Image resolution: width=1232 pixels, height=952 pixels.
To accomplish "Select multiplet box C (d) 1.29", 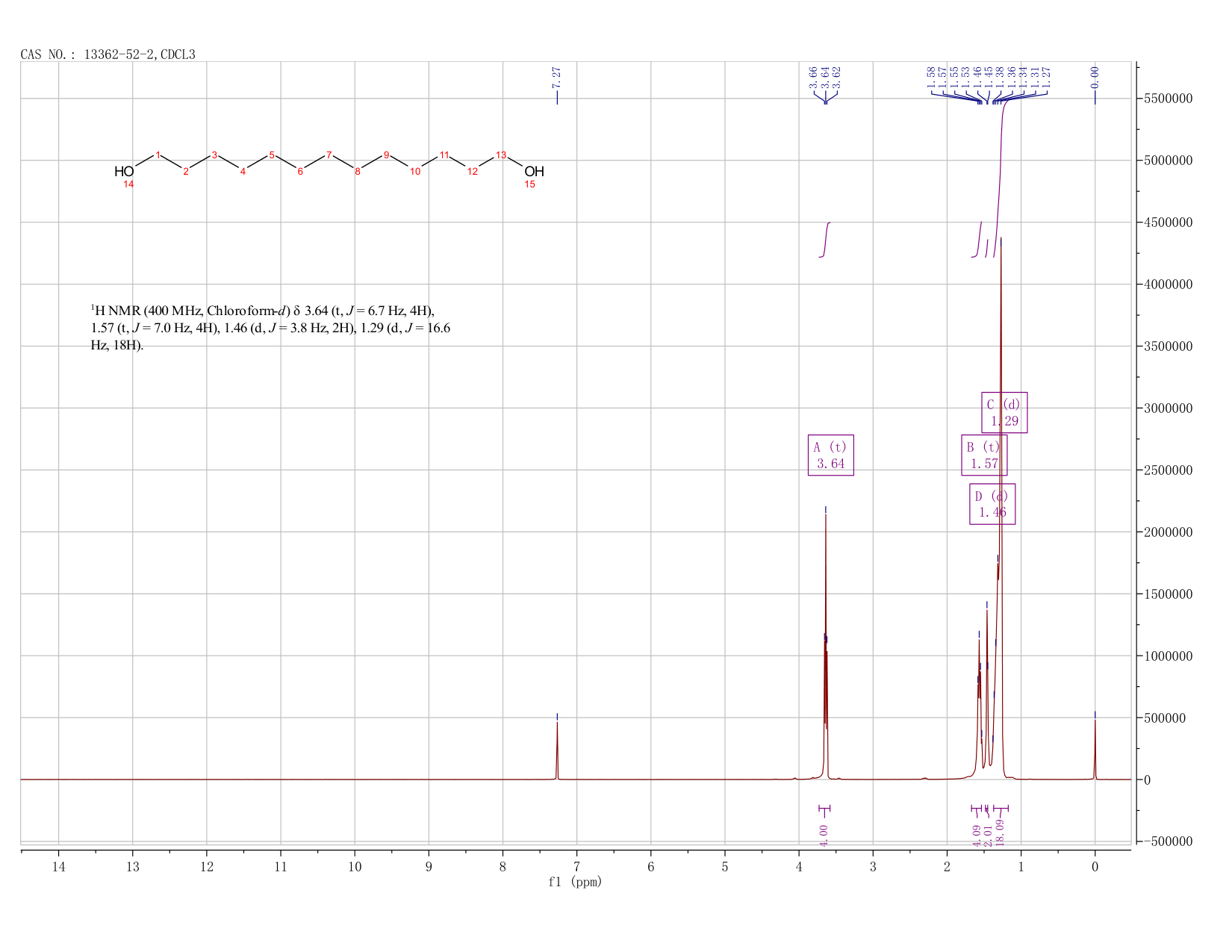I will 1004,412.
